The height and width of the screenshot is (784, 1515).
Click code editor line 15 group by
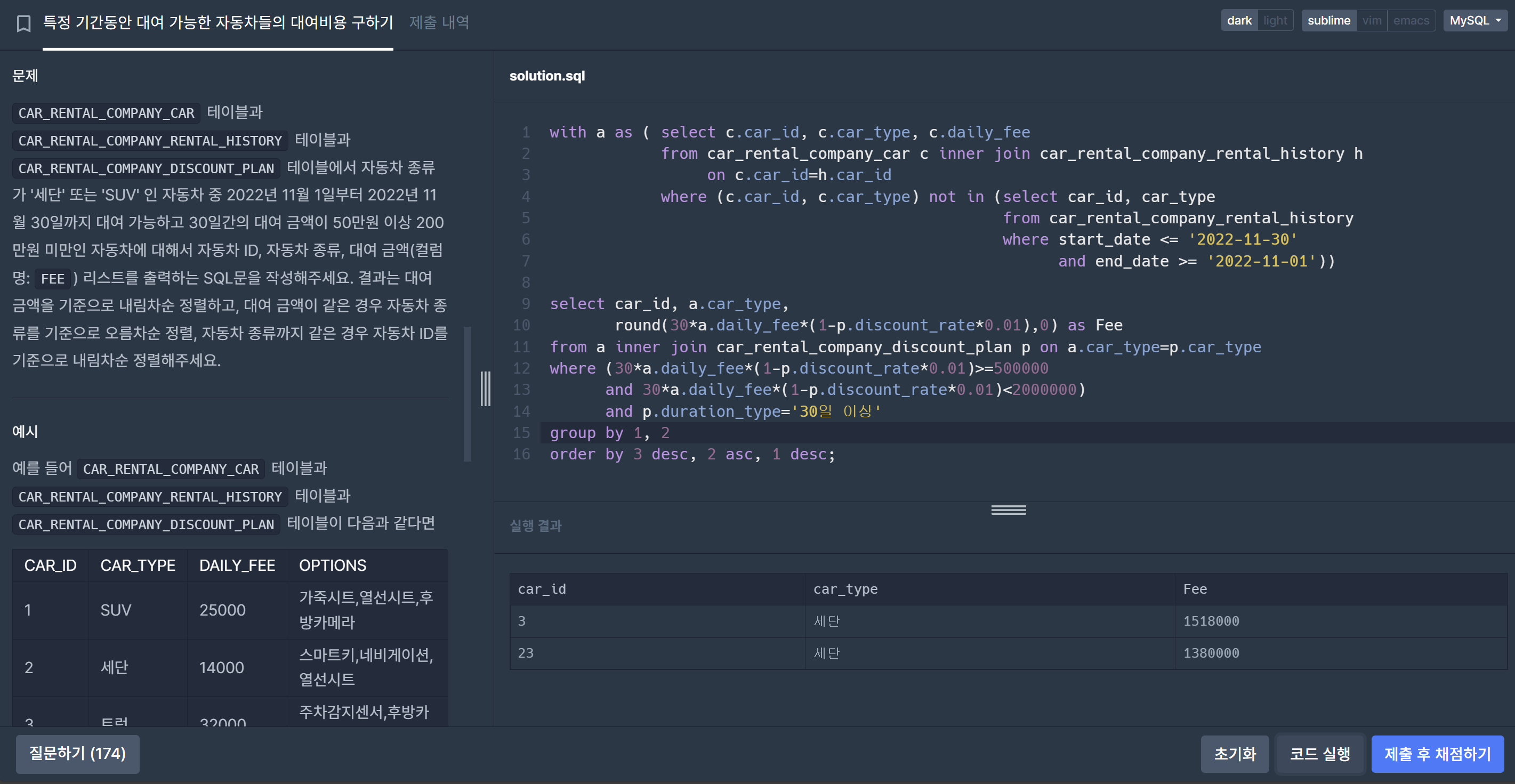[x=609, y=433]
